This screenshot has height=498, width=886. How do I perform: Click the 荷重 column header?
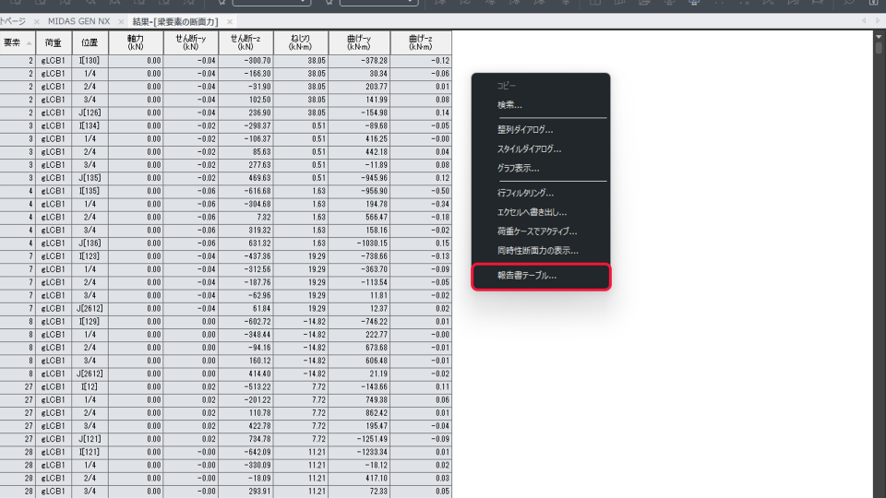click(x=54, y=43)
